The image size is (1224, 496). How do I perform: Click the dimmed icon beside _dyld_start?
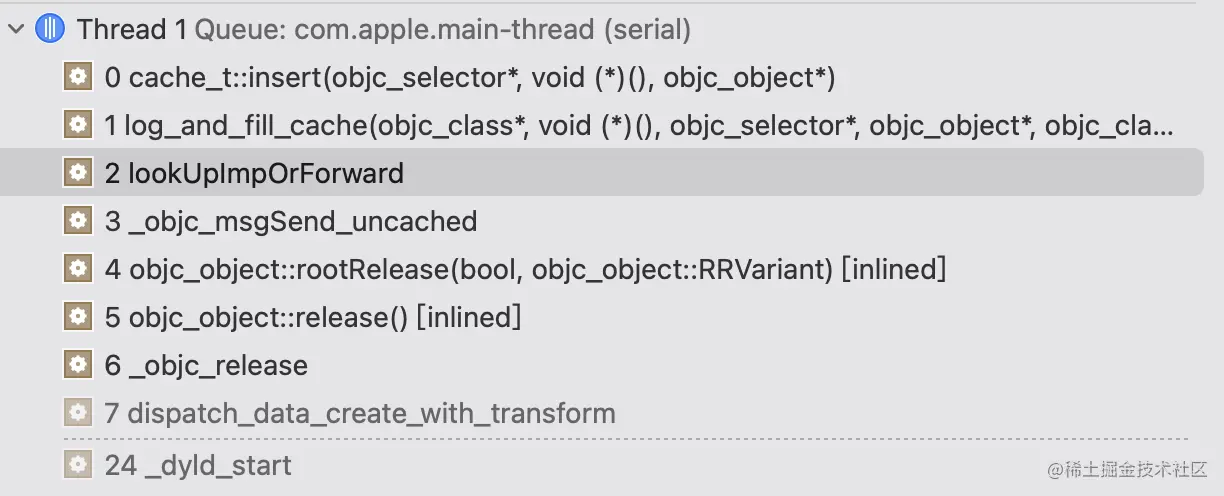[x=77, y=465]
